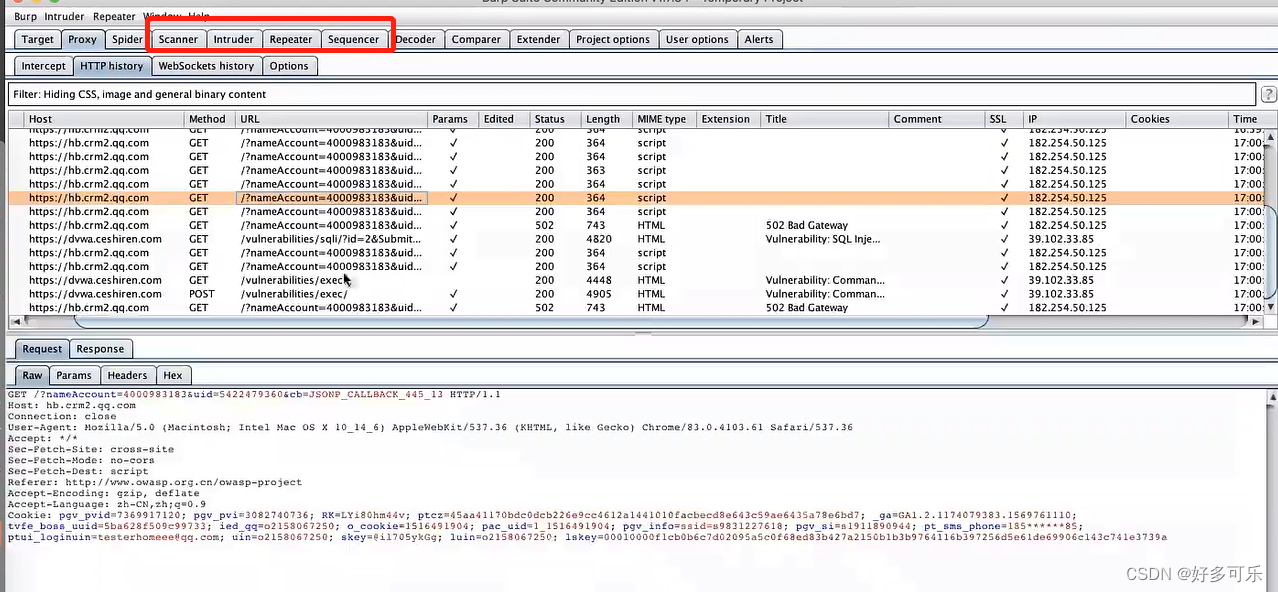Screen dimensions: 1278x592
Task: Switch to the Headers request view tab
Action: tap(127, 375)
